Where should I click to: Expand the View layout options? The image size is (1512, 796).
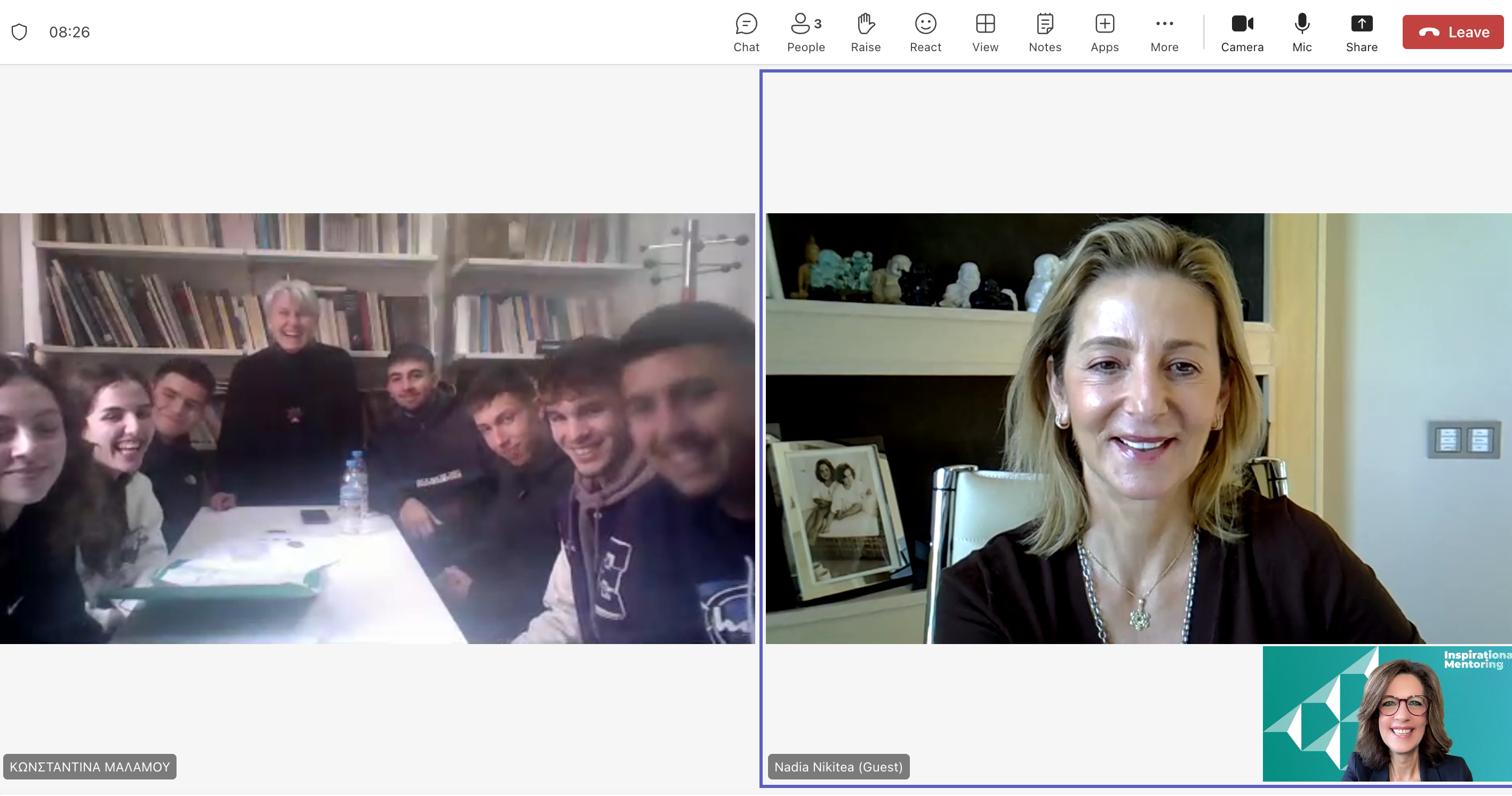click(985, 33)
